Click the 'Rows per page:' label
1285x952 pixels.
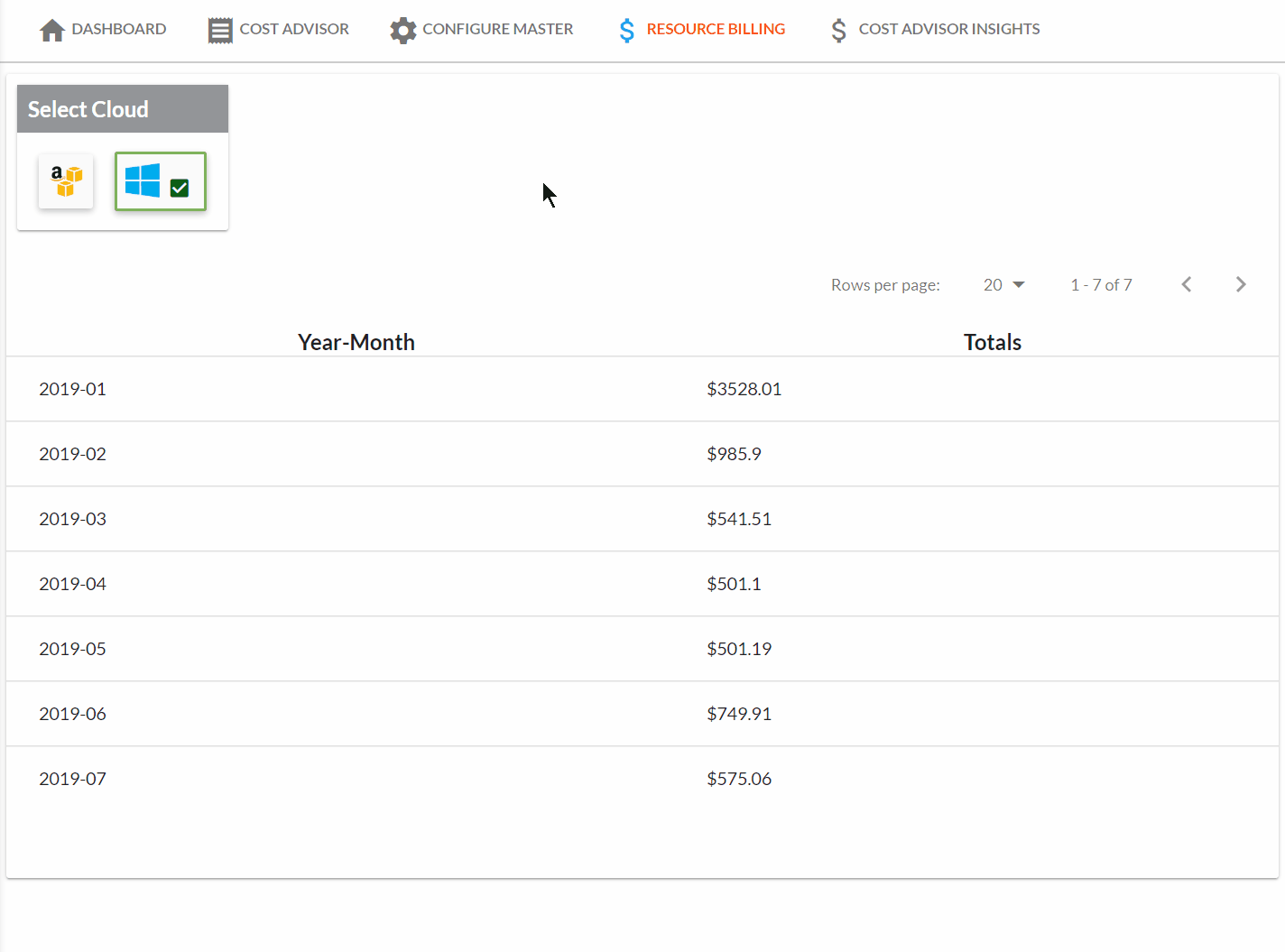tap(885, 285)
